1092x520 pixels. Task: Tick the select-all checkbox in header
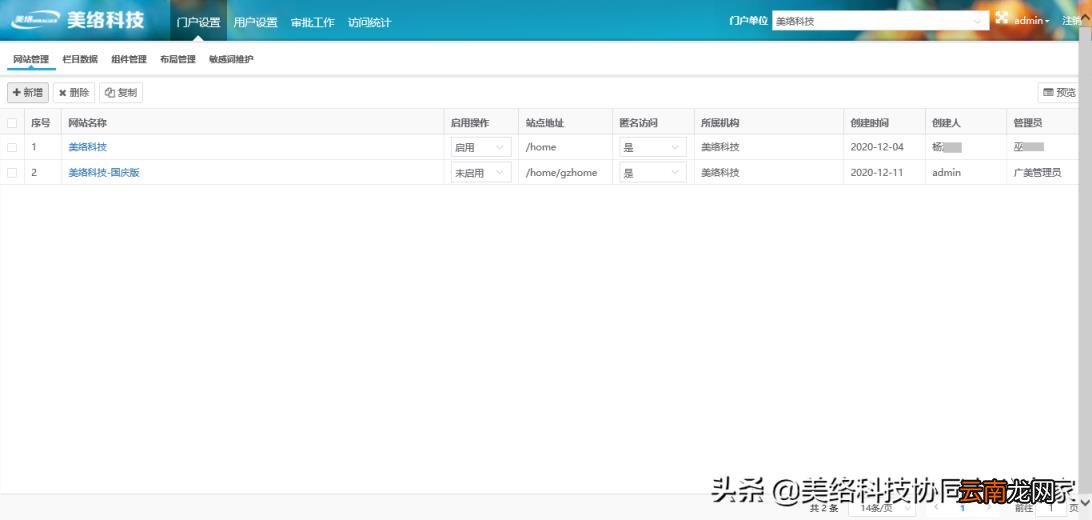pos(12,123)
